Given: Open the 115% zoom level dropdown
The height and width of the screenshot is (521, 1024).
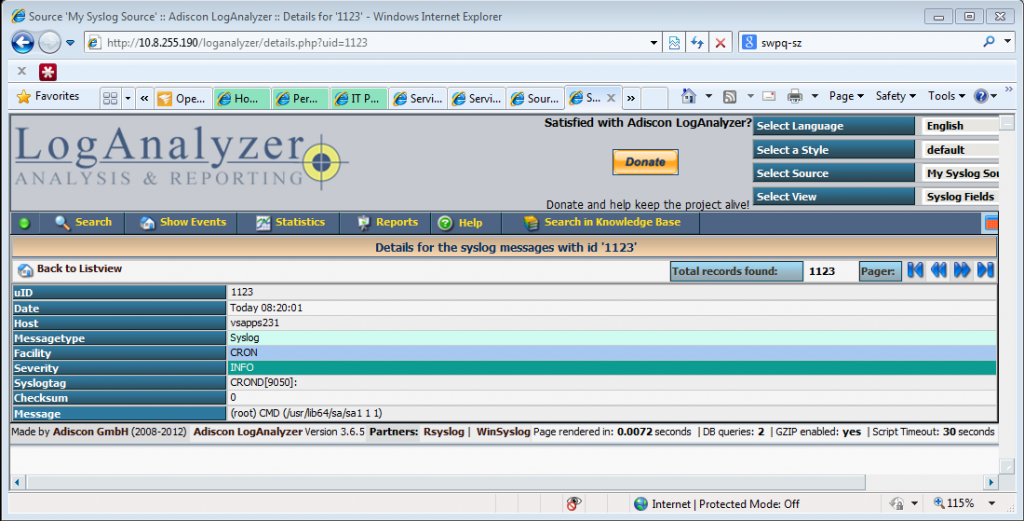Looking at the screenshot, I should pyautogui.click(x=991, y=503).
